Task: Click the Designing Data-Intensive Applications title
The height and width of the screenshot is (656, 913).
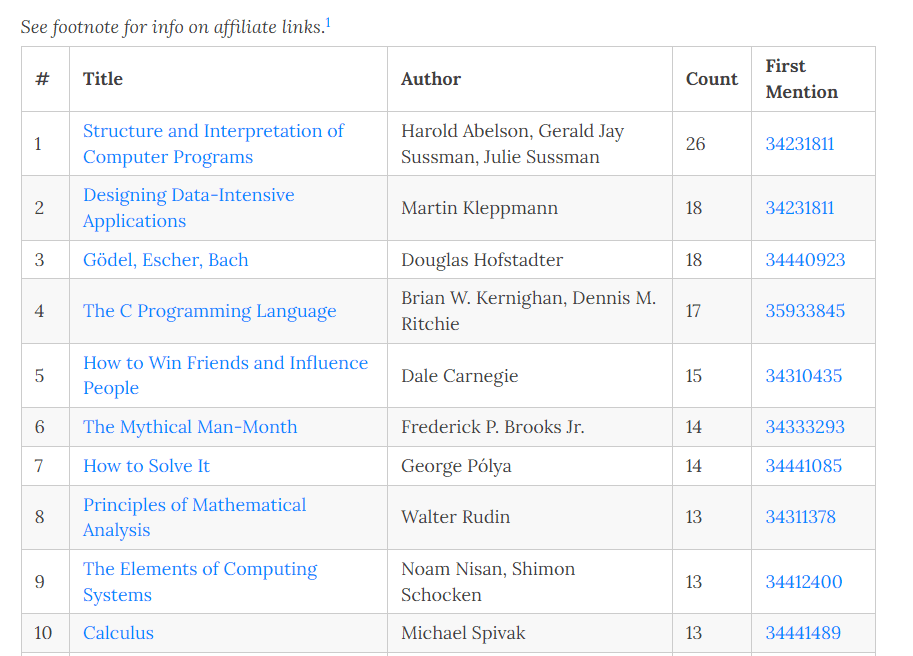Action: [188, 195]
